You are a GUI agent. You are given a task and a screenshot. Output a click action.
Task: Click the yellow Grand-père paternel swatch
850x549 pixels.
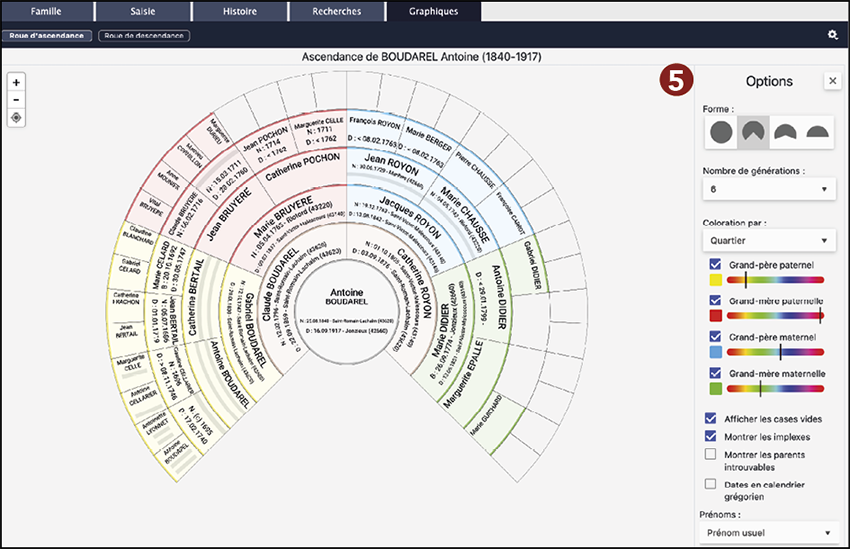716,280
